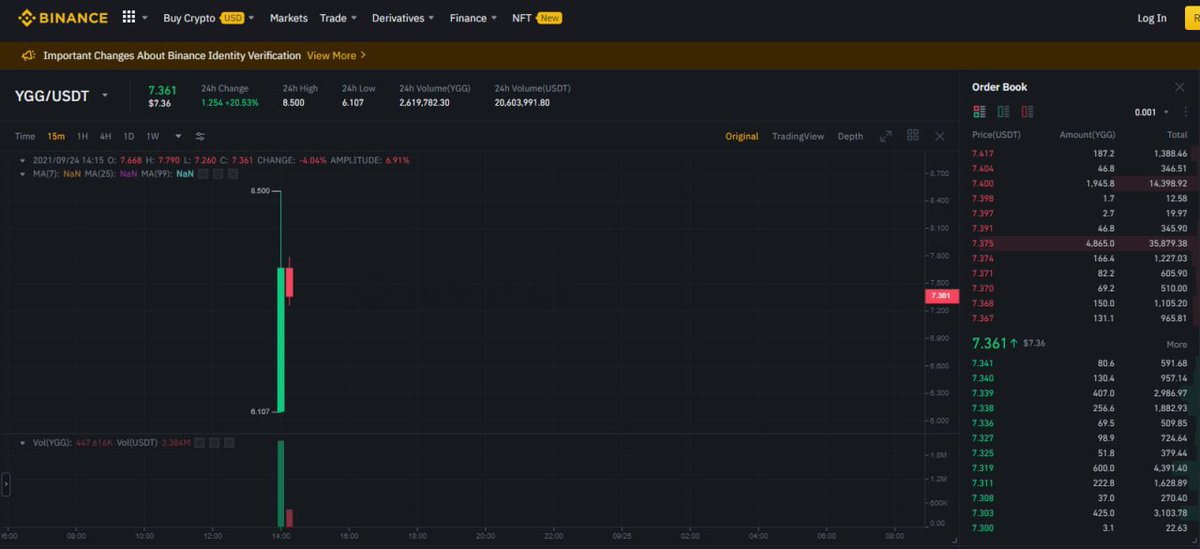
Task: Remove the volume indicator
Action: pos(229,442)
